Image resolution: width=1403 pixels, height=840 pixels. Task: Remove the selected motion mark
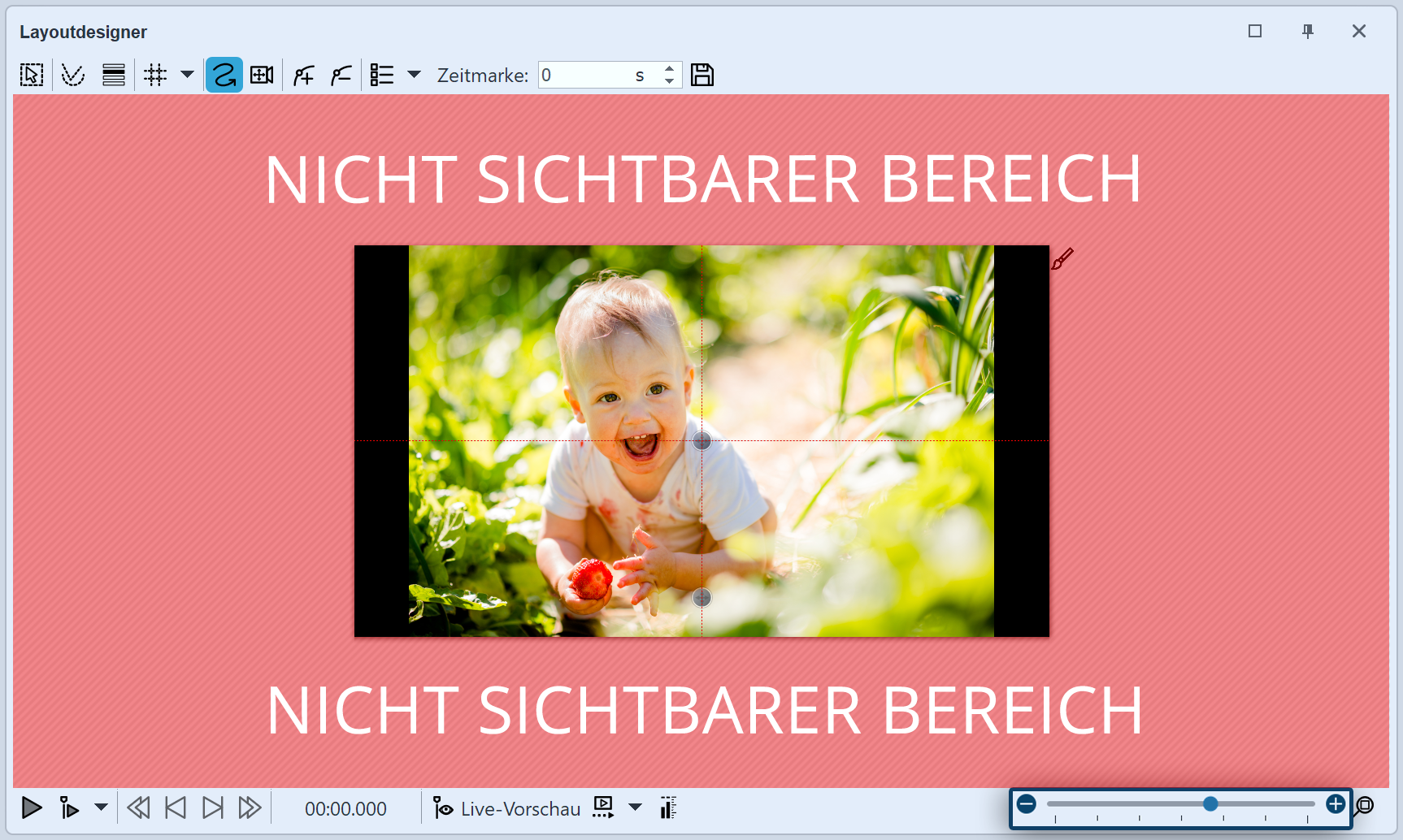pos(341,74)
